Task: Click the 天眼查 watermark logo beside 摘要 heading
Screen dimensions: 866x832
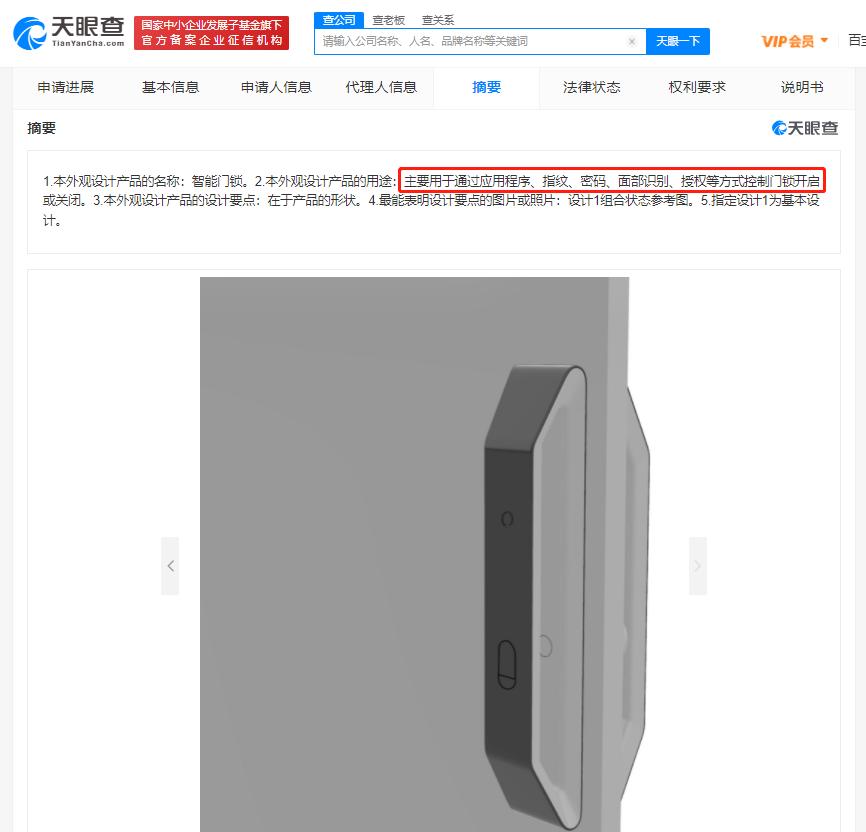Action: pos(805,128)
